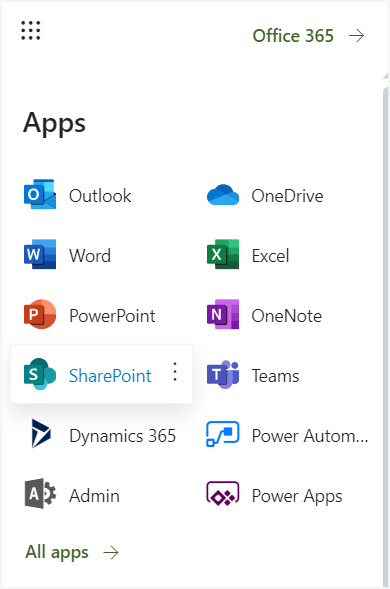Click the OneDrive label

coord(287,196)
